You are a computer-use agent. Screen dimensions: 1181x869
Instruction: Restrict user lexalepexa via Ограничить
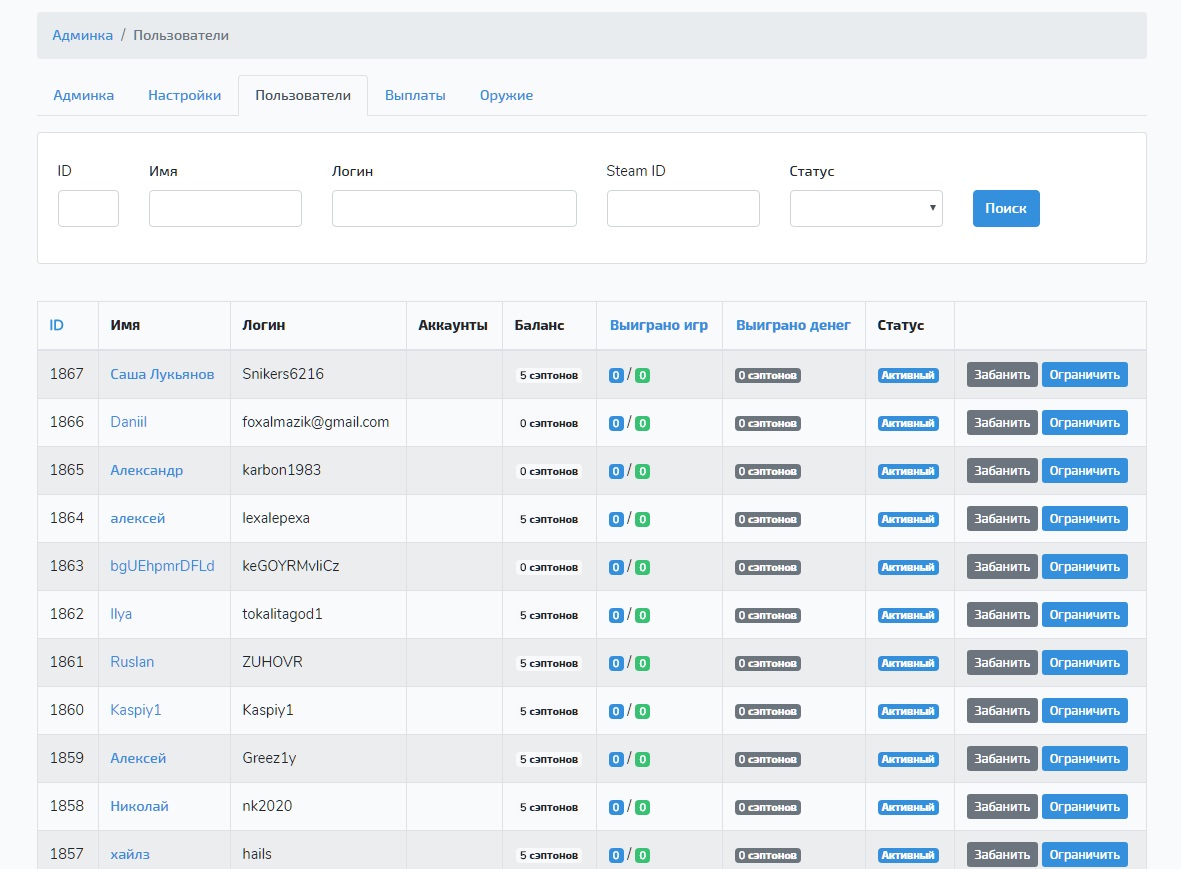(x=1085, y=519)
